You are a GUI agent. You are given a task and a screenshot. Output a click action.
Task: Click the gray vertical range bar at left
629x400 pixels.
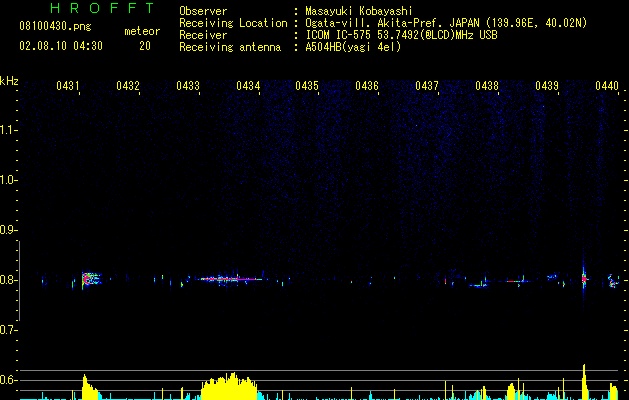click(20, 281)
